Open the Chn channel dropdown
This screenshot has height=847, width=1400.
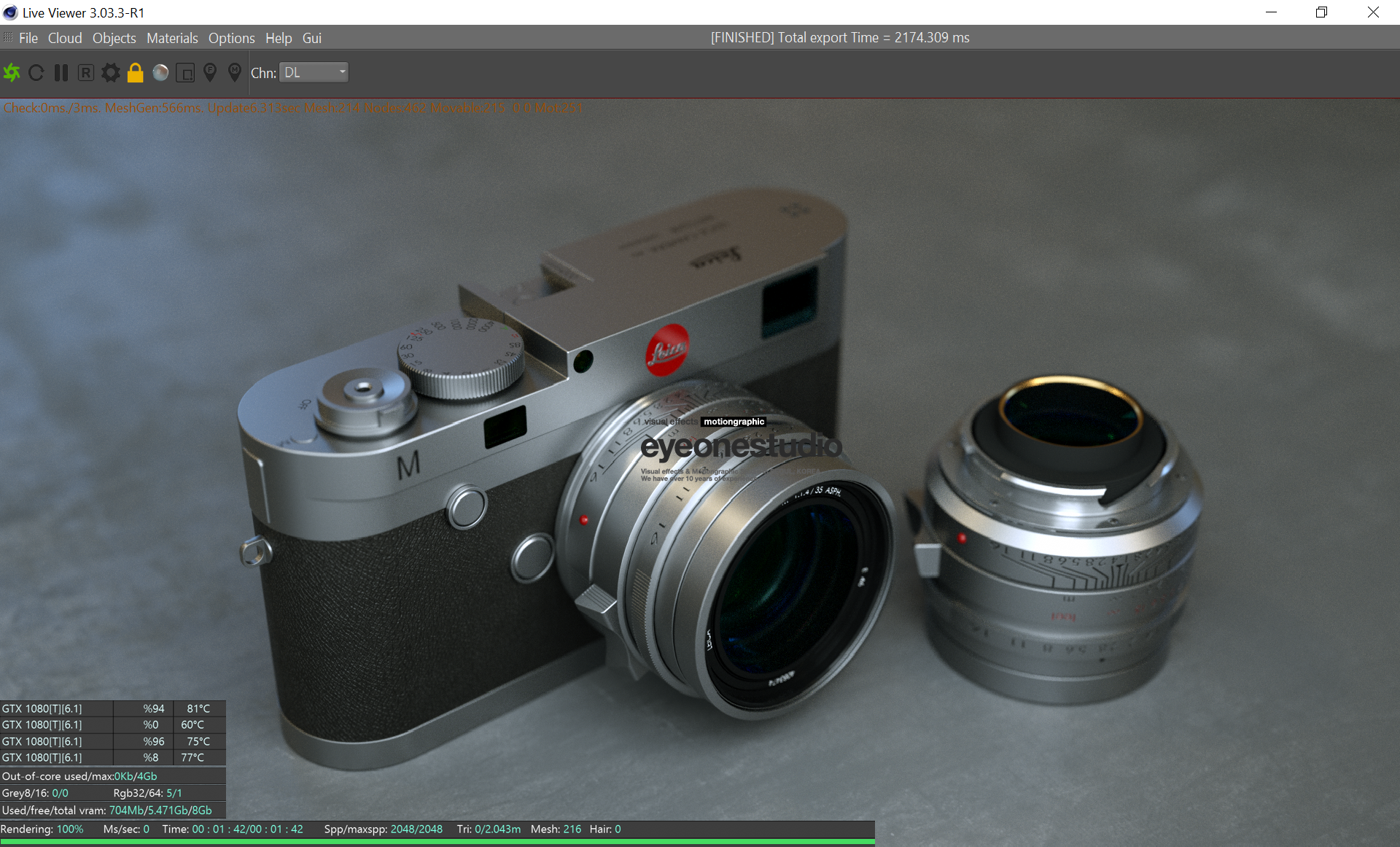(314, 72)
